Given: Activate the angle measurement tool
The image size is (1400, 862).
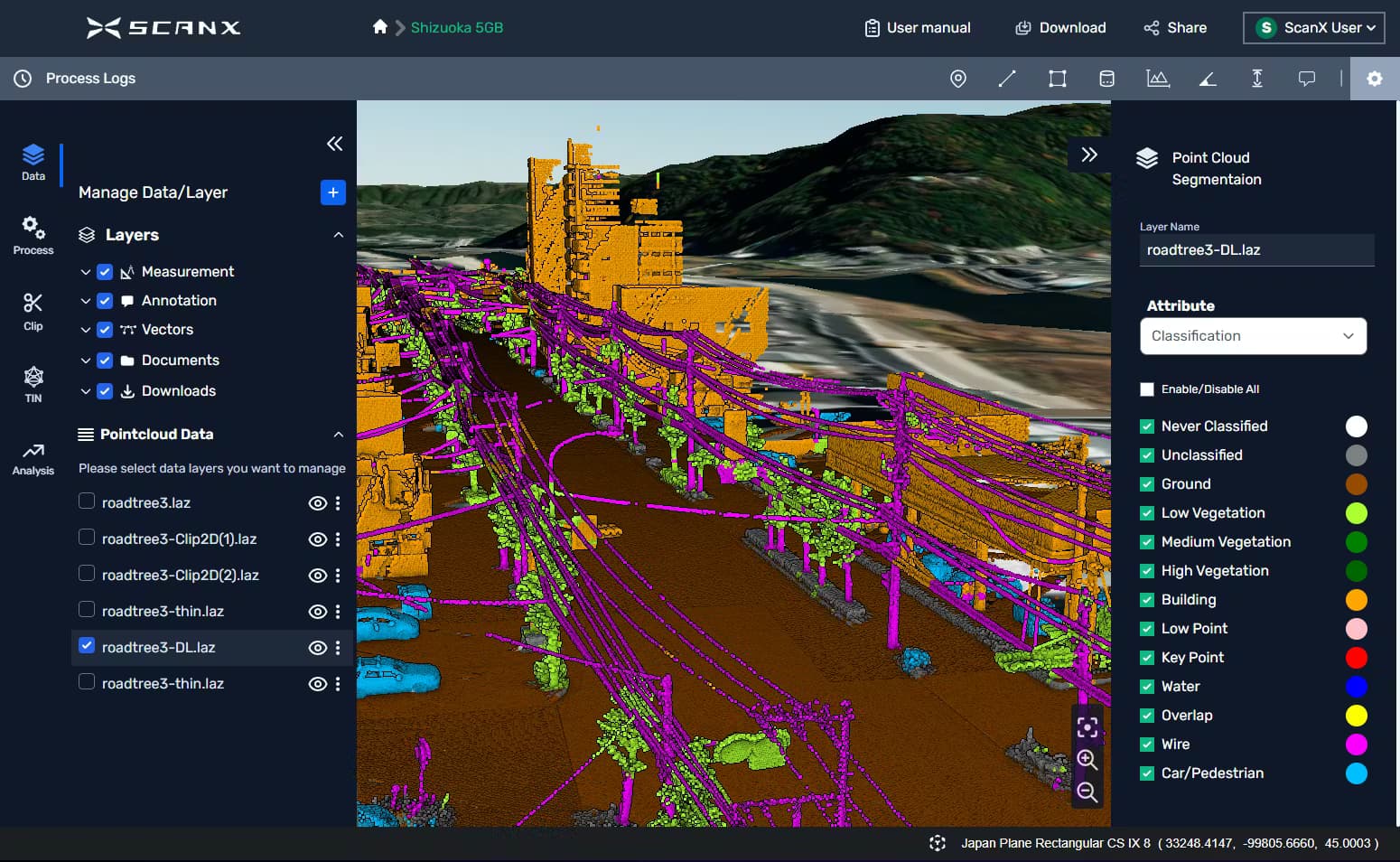Looking at the screenshot, I should point(1208,79).
